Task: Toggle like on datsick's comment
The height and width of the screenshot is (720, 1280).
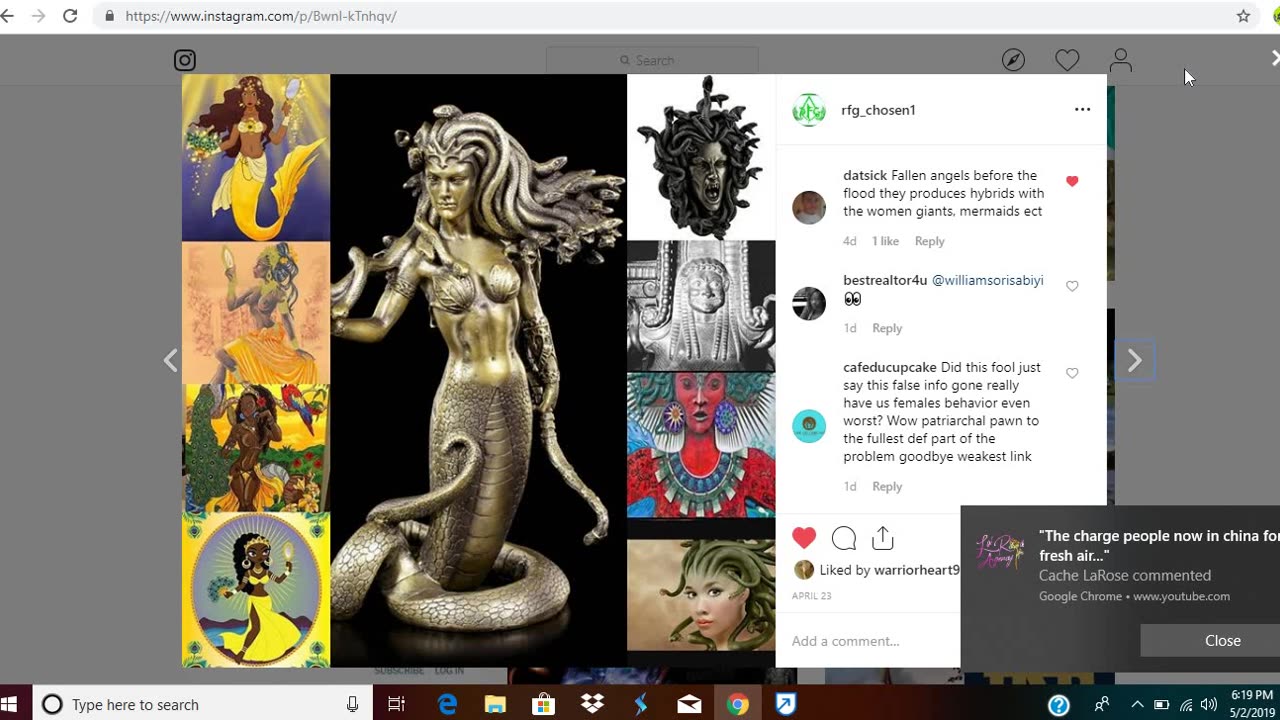Action: [x=1072, y=181]
